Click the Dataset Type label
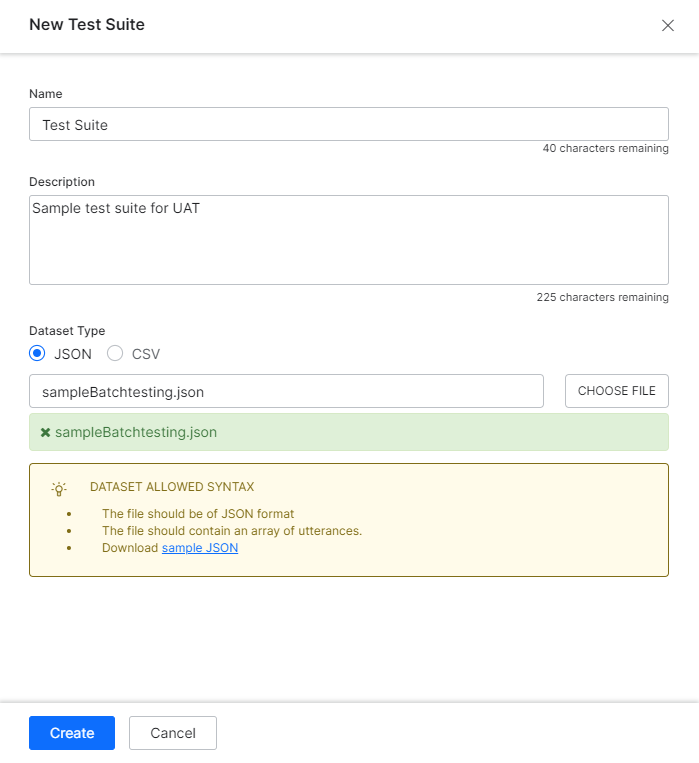Screen dimensions: 699x763 67,331
